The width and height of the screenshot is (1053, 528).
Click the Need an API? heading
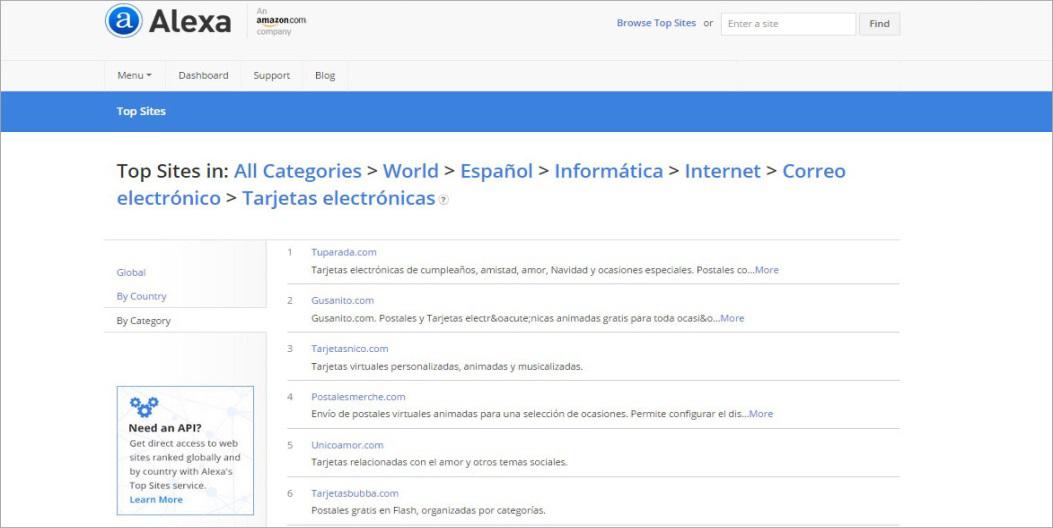coord(165,428)
